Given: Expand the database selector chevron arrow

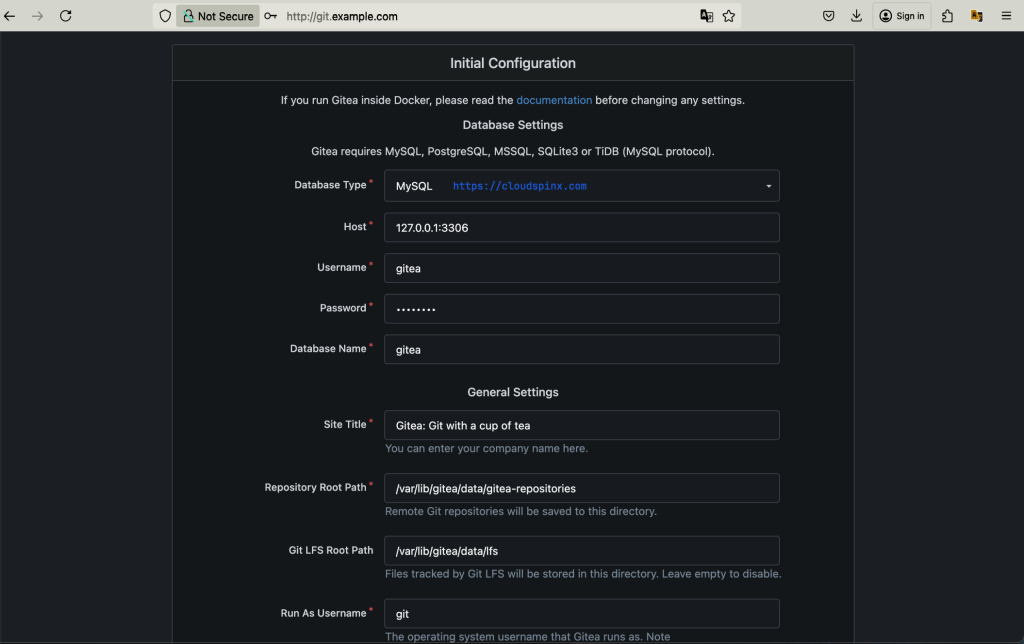Looking at the screenshot, I should [769, 186].
